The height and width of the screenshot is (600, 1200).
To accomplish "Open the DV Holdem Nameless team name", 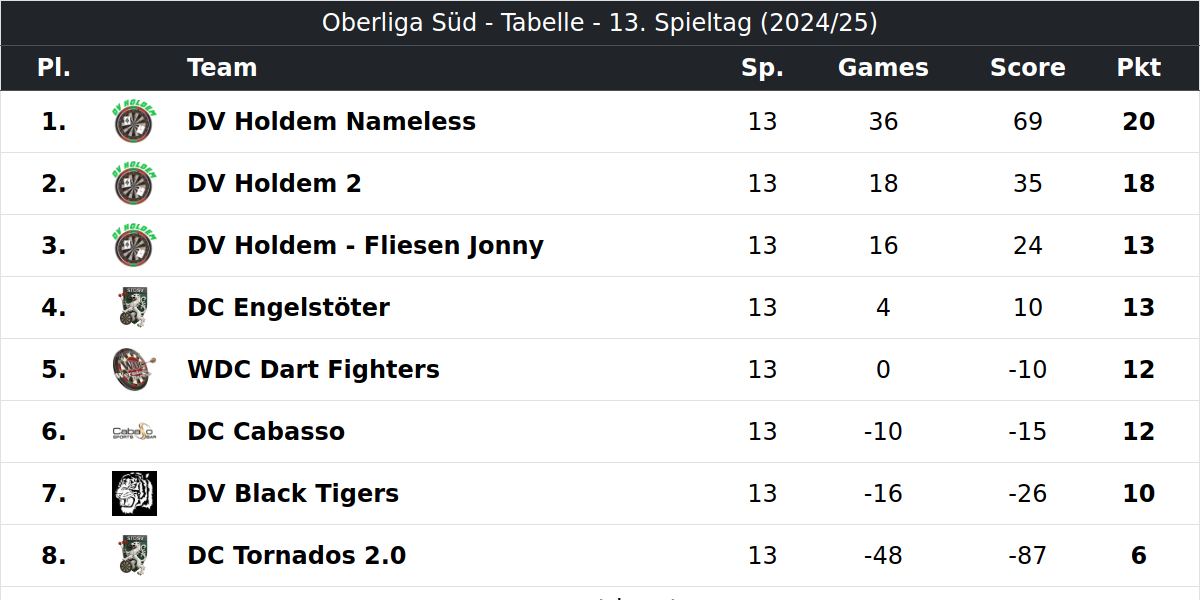I will tap(331, 122).
